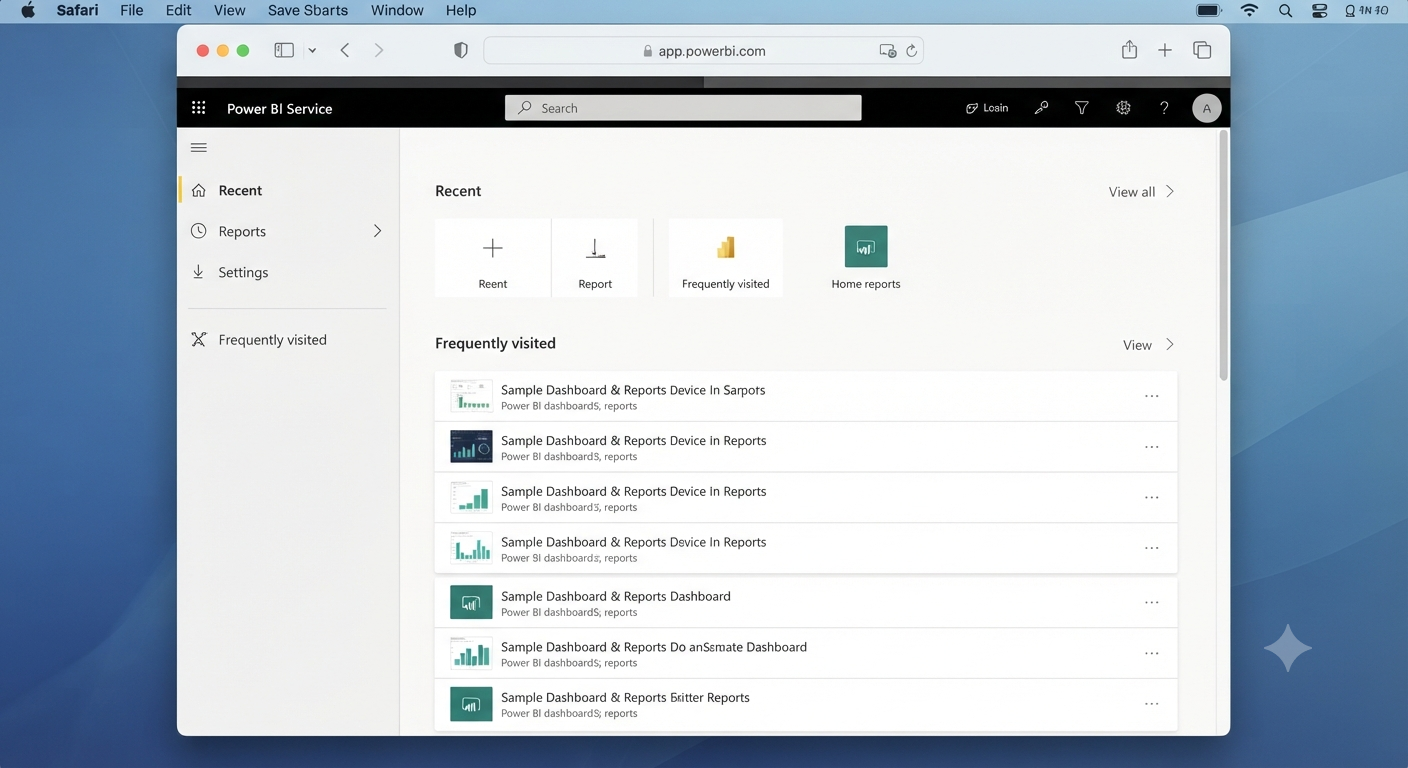Collapse navigation pane with hamburger icon
This screenshot has width=1408, height=768.
(x=199, y=148)
